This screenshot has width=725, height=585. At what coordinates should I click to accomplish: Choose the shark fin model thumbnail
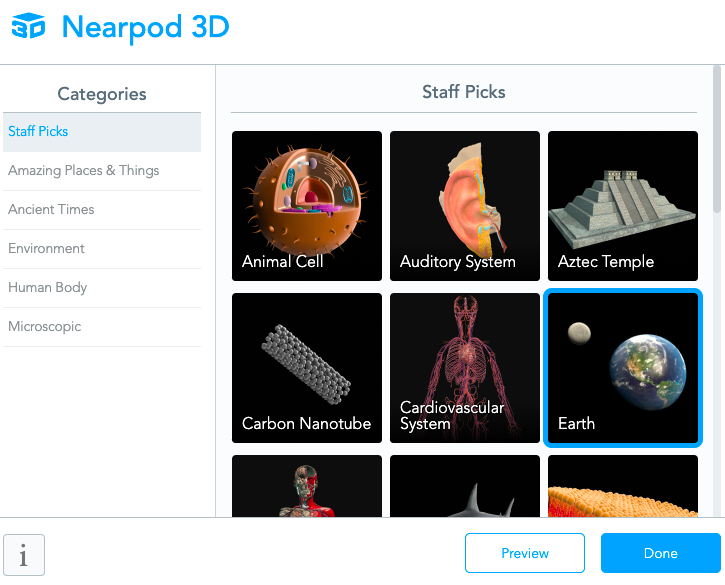(x=465, y=486)
